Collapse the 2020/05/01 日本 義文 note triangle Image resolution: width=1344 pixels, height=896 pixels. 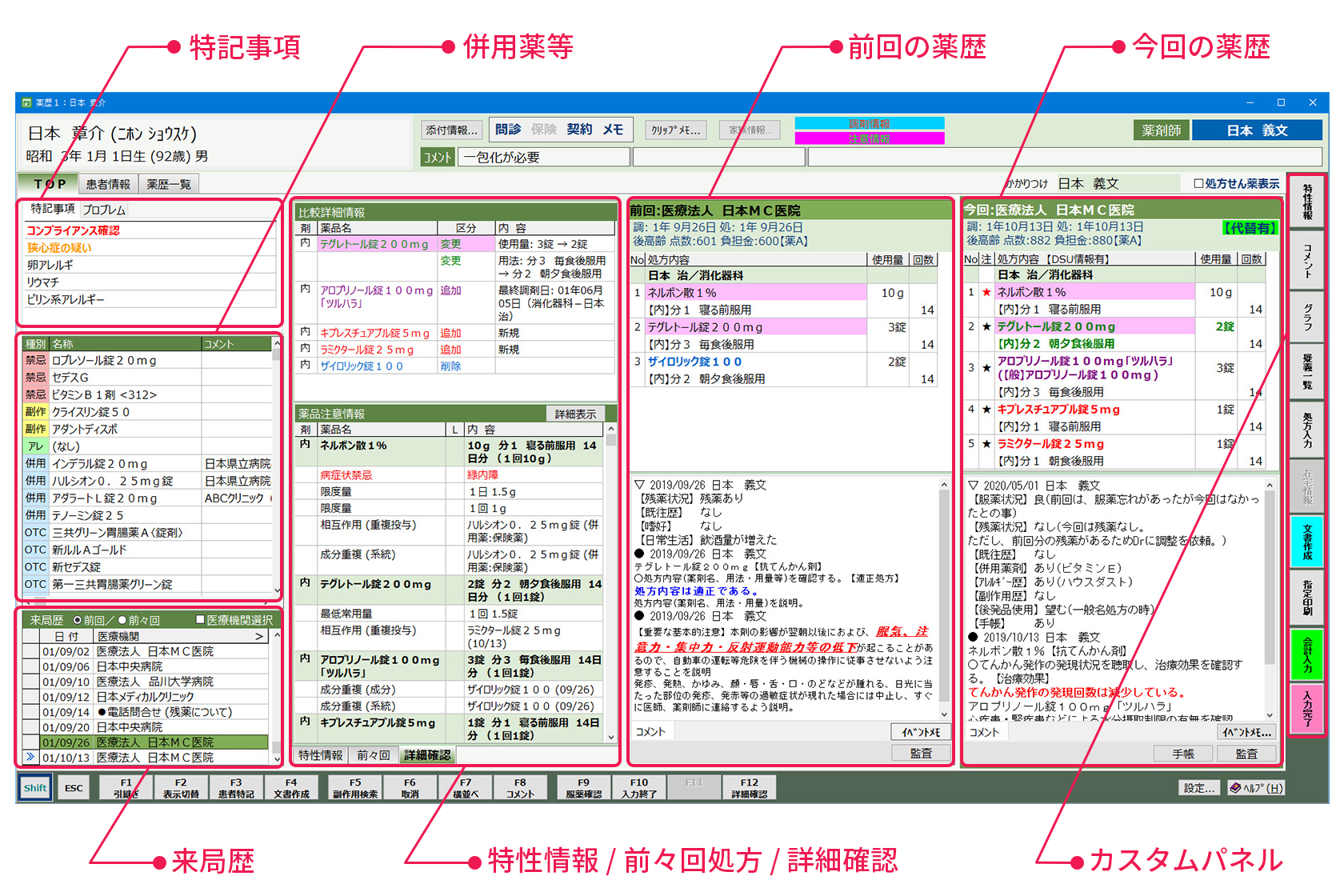coord(973,486)
